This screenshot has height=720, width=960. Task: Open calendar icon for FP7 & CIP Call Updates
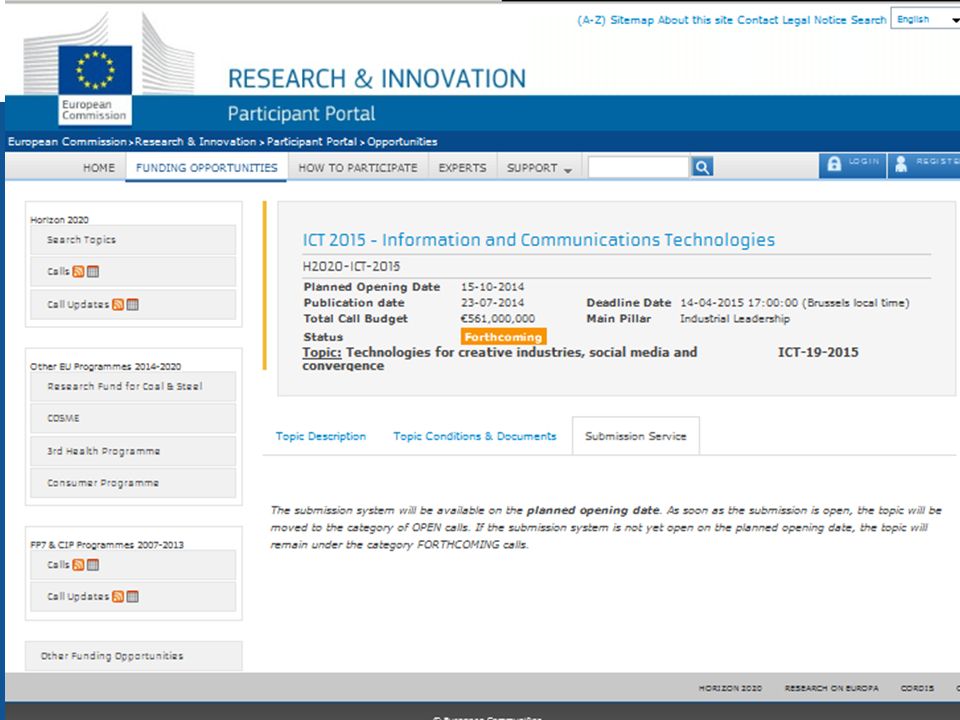pyautogui.click(x=133, y=596)
